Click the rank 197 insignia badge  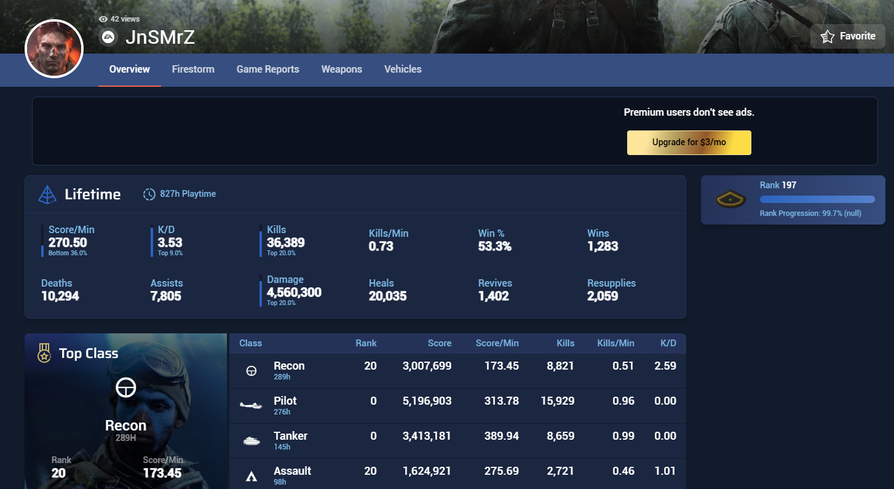tap(731, 200)
